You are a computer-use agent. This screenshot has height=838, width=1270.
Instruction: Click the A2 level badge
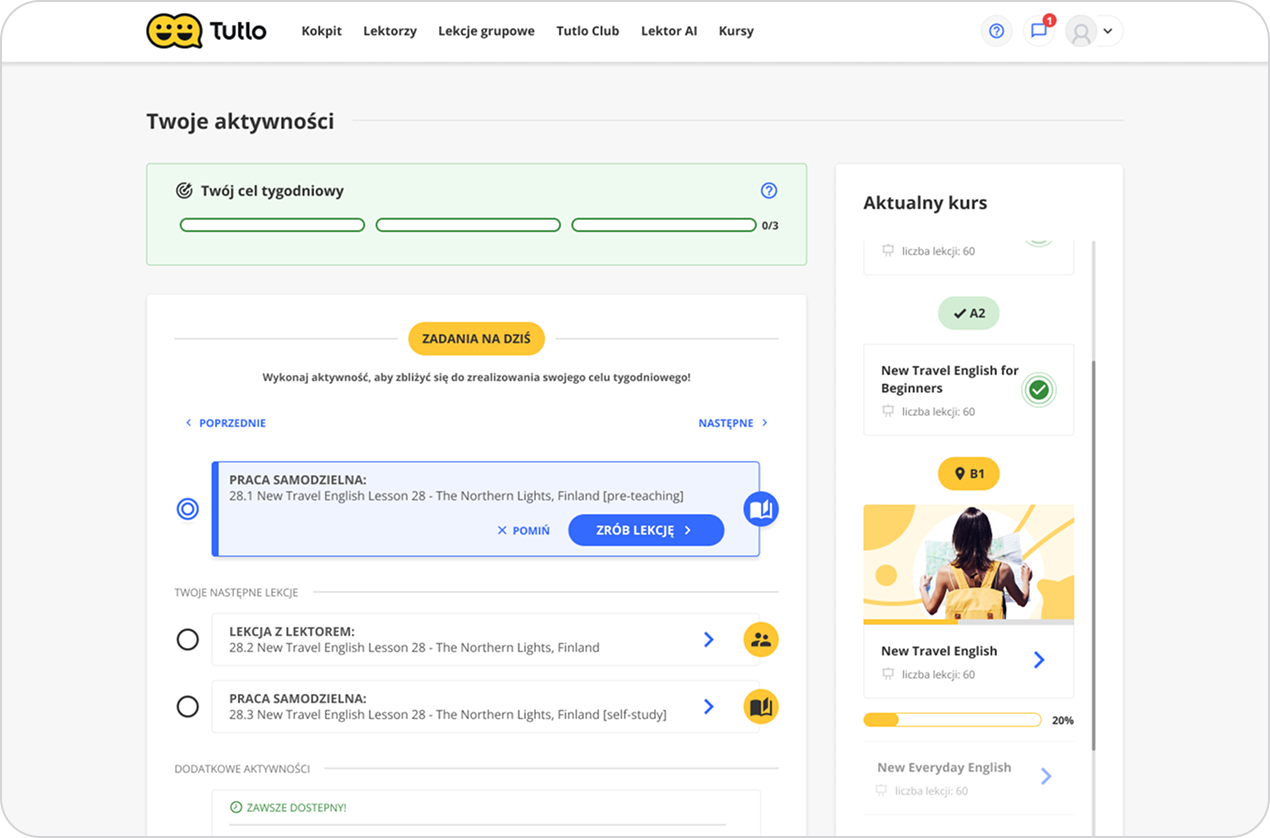point(968,313)
